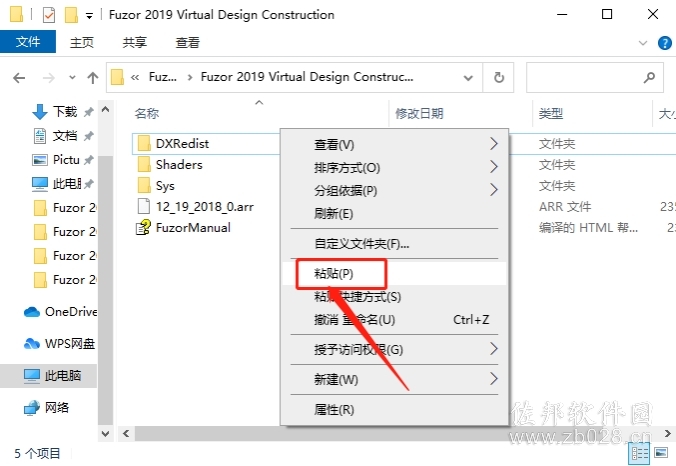Click the 12_19_2018_0.arr file icon
Viewport: 676px width, 466px height.
coord(144,206)
